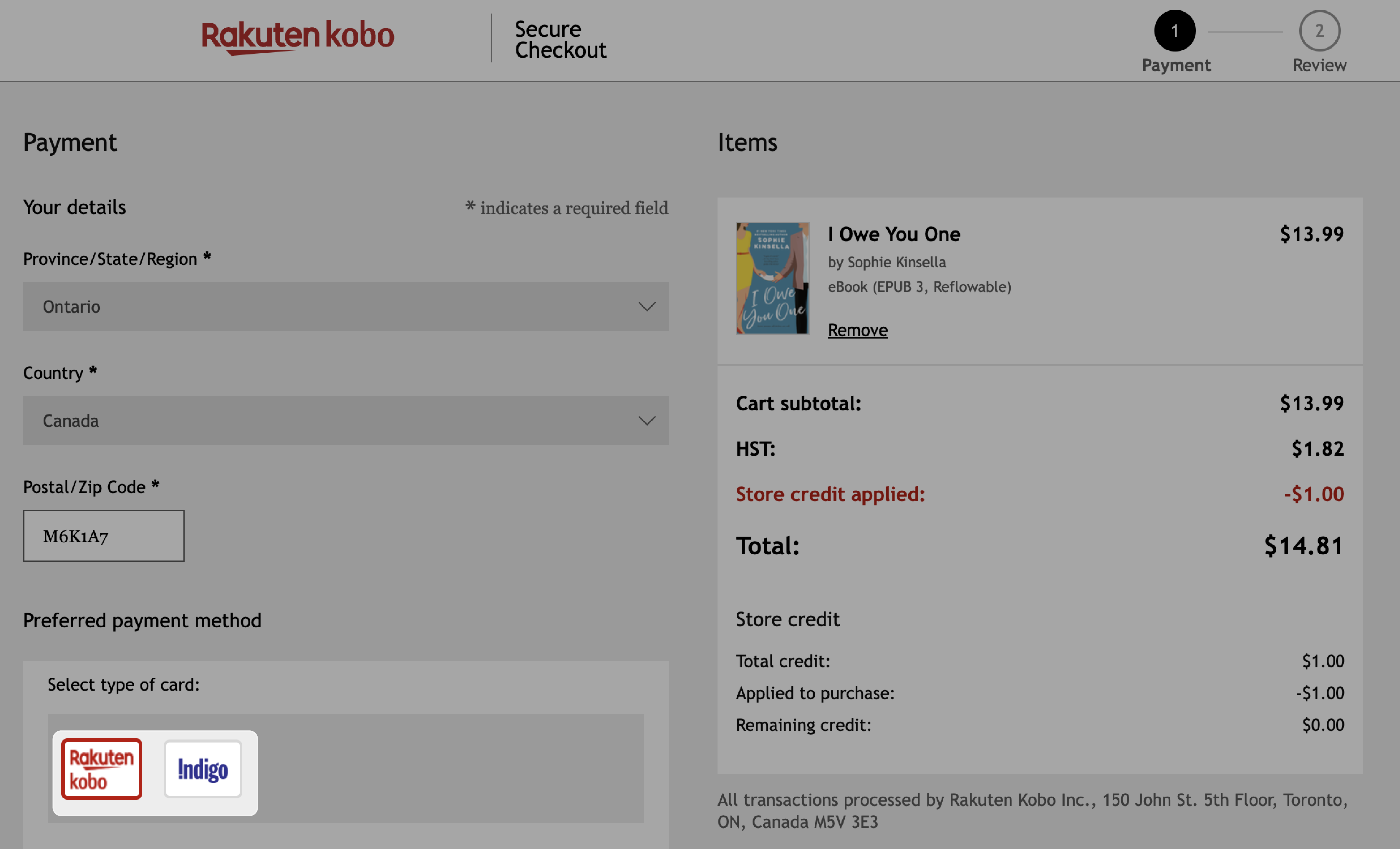View the cart subtotal amount
Viewport: 1400px width, 849px height.
1311,403
